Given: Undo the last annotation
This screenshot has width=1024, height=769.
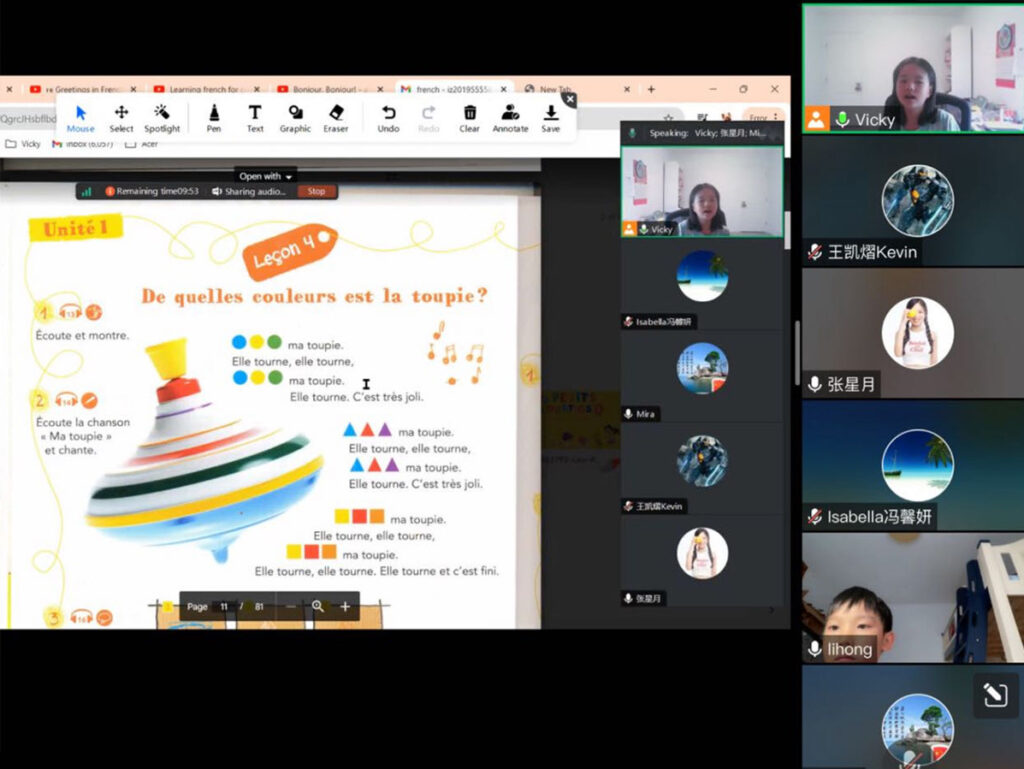Looking at the screenshot, I should (388, 119).
